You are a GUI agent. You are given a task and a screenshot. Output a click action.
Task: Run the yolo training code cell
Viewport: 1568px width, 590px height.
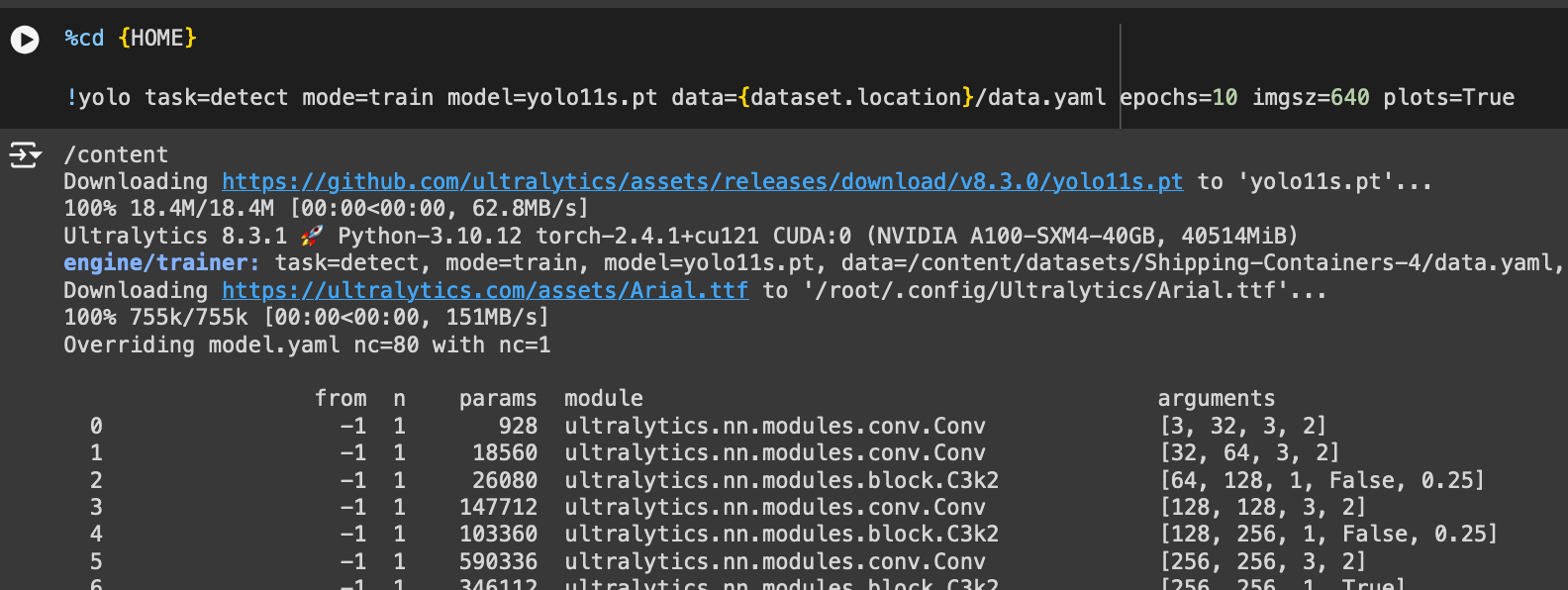pos(25,39)
